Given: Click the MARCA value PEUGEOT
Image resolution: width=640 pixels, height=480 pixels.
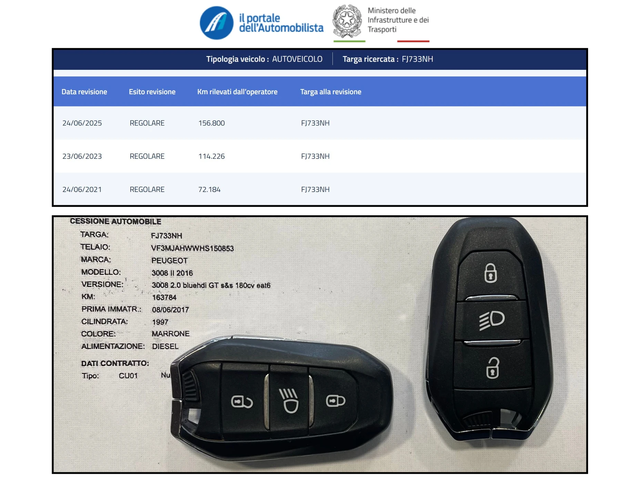Looking at the screenshot, I should (169, 260).
